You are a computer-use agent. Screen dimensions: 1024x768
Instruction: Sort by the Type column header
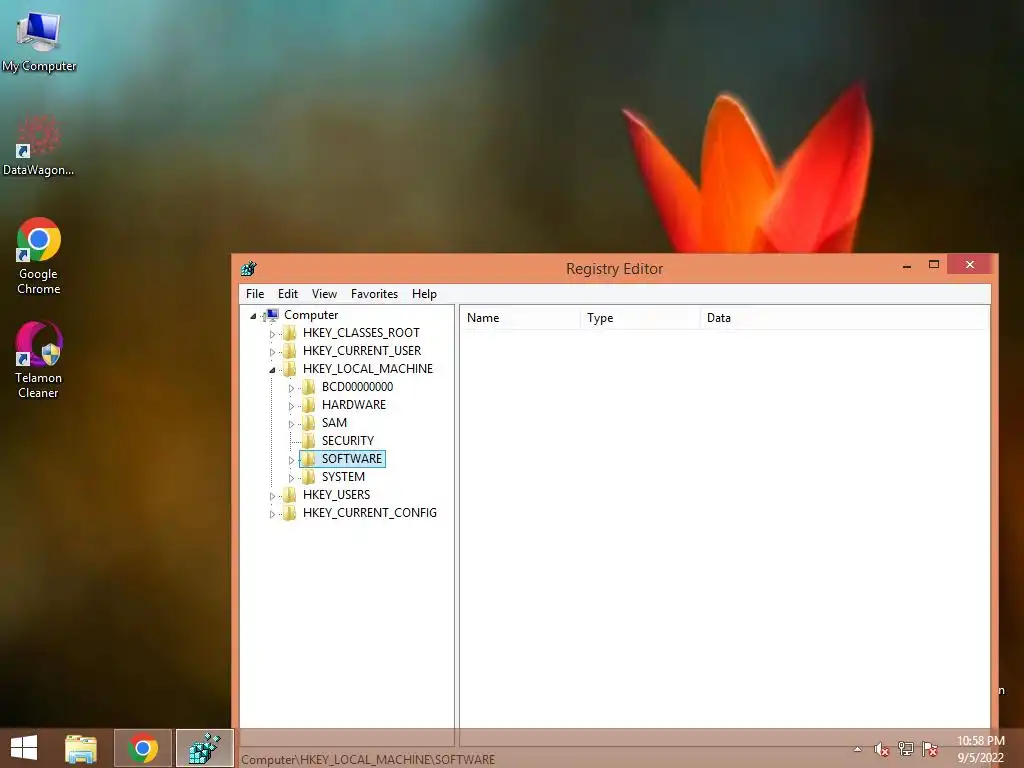coord(640,318)
